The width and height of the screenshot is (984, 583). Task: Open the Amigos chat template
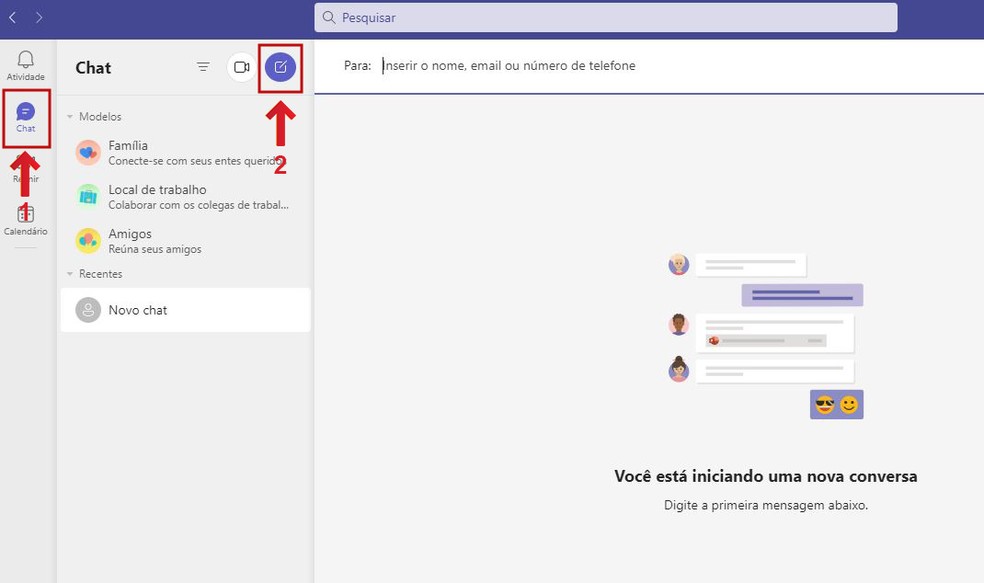click(160, 240)
